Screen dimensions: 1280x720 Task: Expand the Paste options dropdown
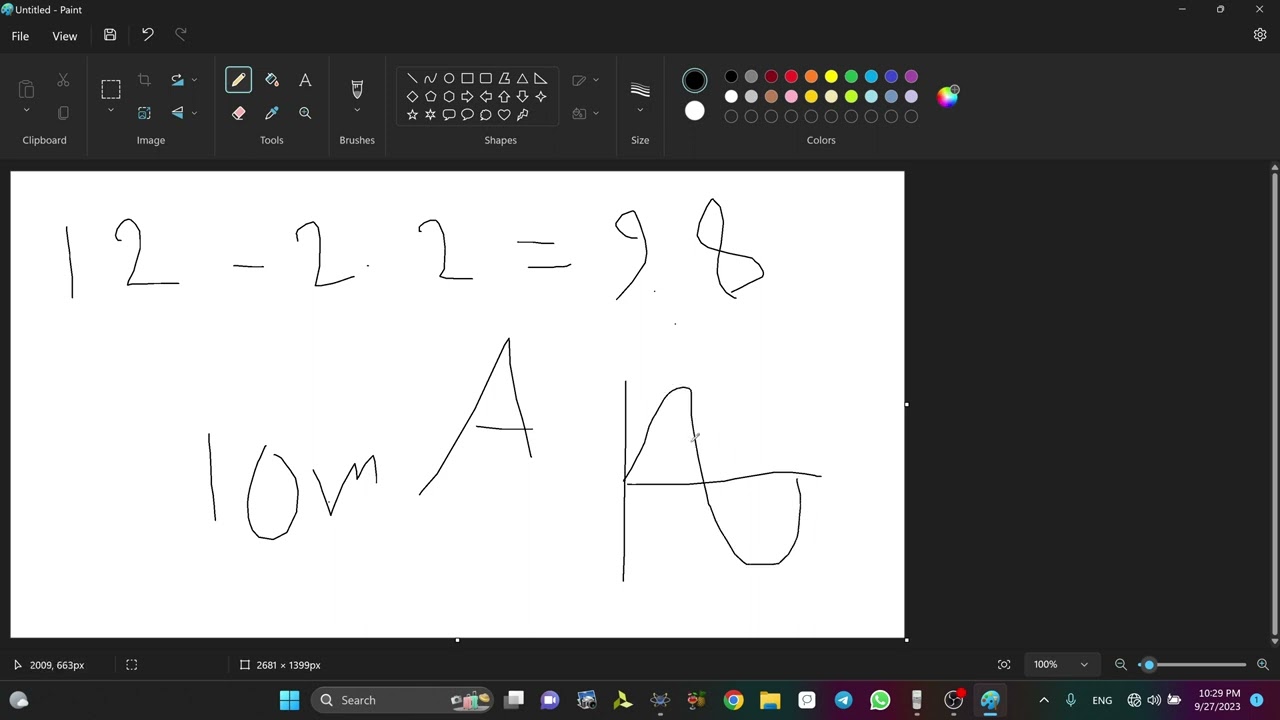click(x=27, y=111)
